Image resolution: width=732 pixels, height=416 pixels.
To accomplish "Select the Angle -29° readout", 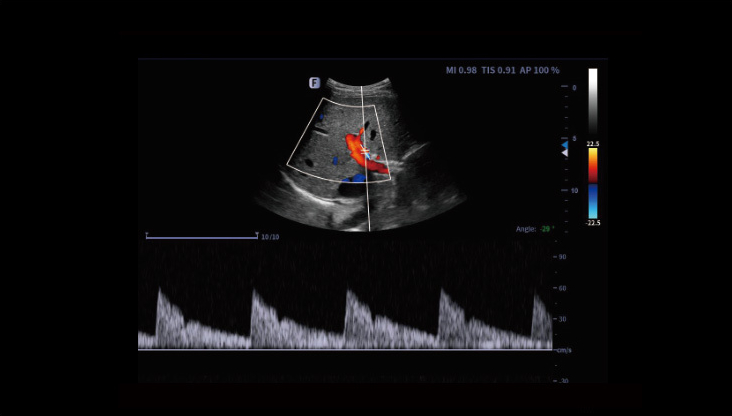I will pos(535,229).
